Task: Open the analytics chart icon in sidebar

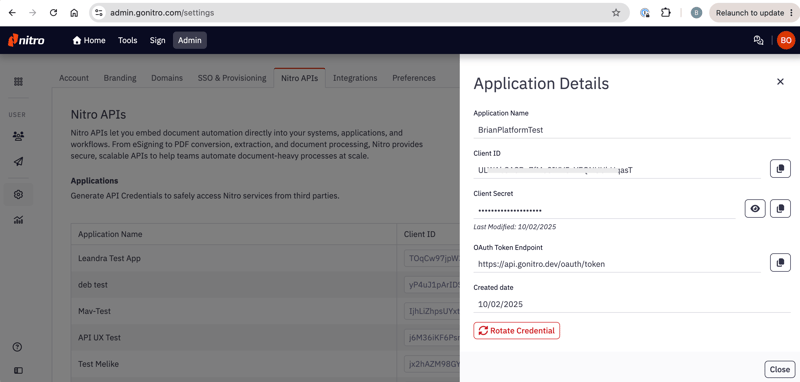Action: [x=18, y=220]
